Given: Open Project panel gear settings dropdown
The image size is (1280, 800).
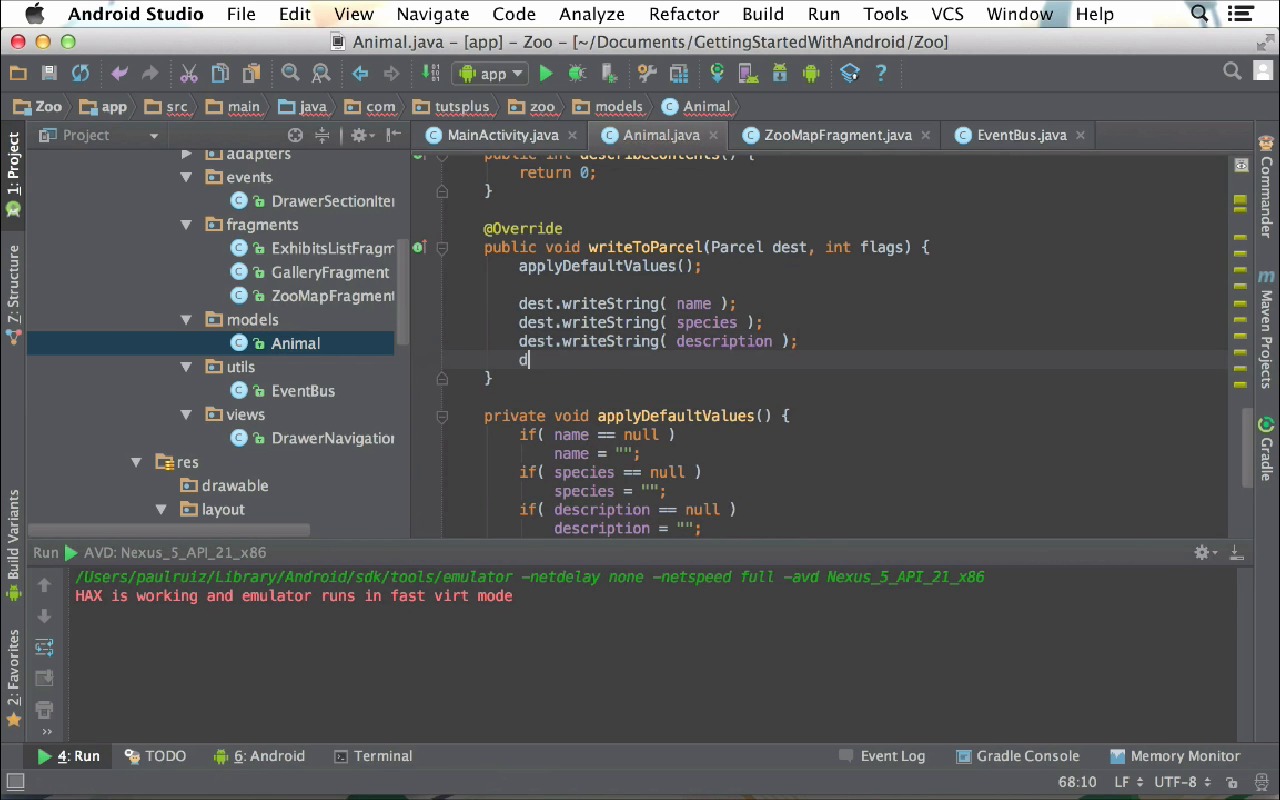Looking at the screenshot, I should (x=362, y=135).
